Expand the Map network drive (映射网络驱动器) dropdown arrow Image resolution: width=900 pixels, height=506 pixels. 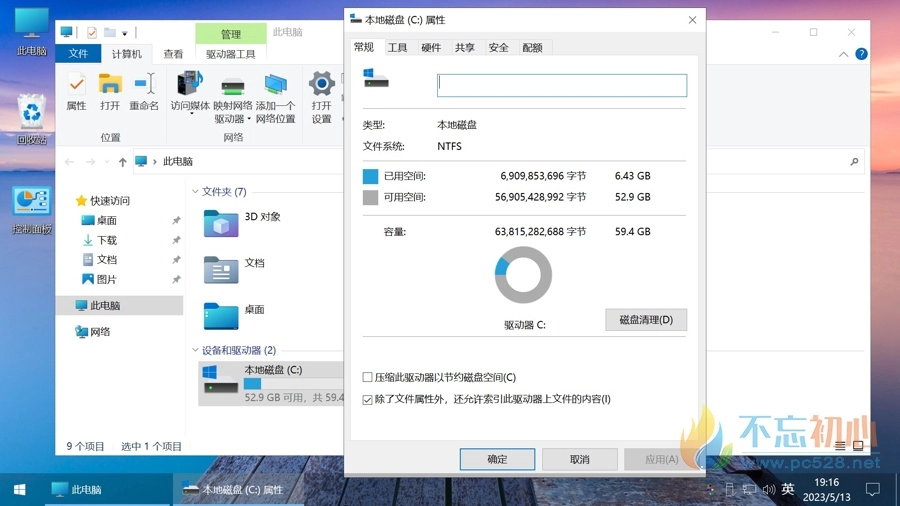click(x=249, y=119)
